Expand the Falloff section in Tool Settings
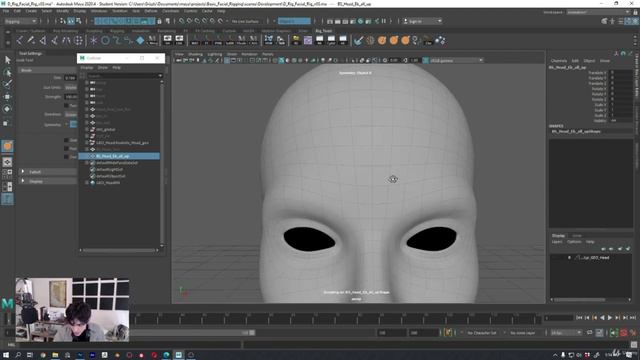Image resolution: width=640 pixels, height=360 pixels. click(x=23, y=172)
